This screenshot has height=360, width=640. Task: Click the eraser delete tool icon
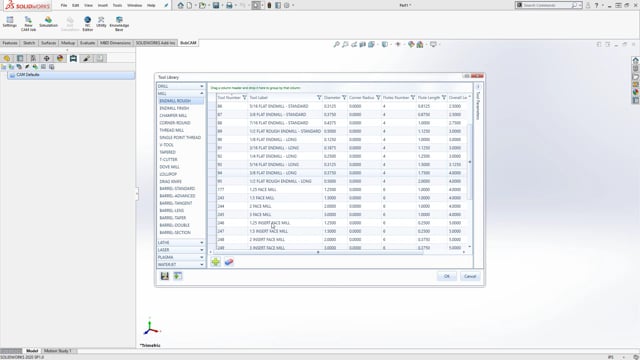[229, 262]
